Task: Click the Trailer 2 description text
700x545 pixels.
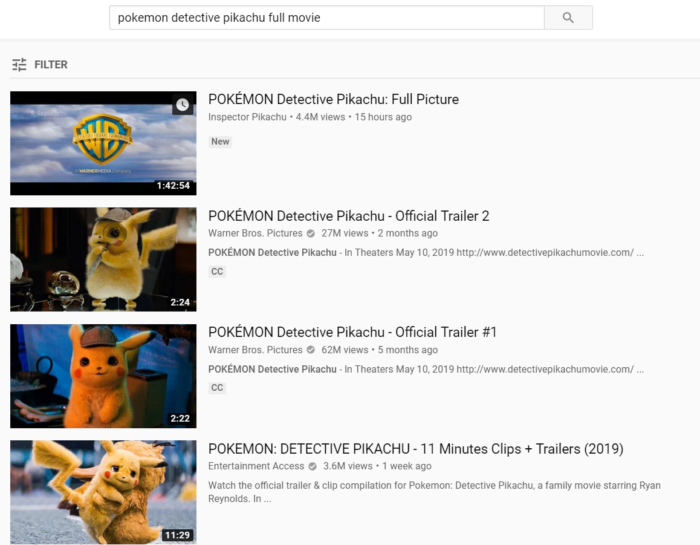Action: 426,253
